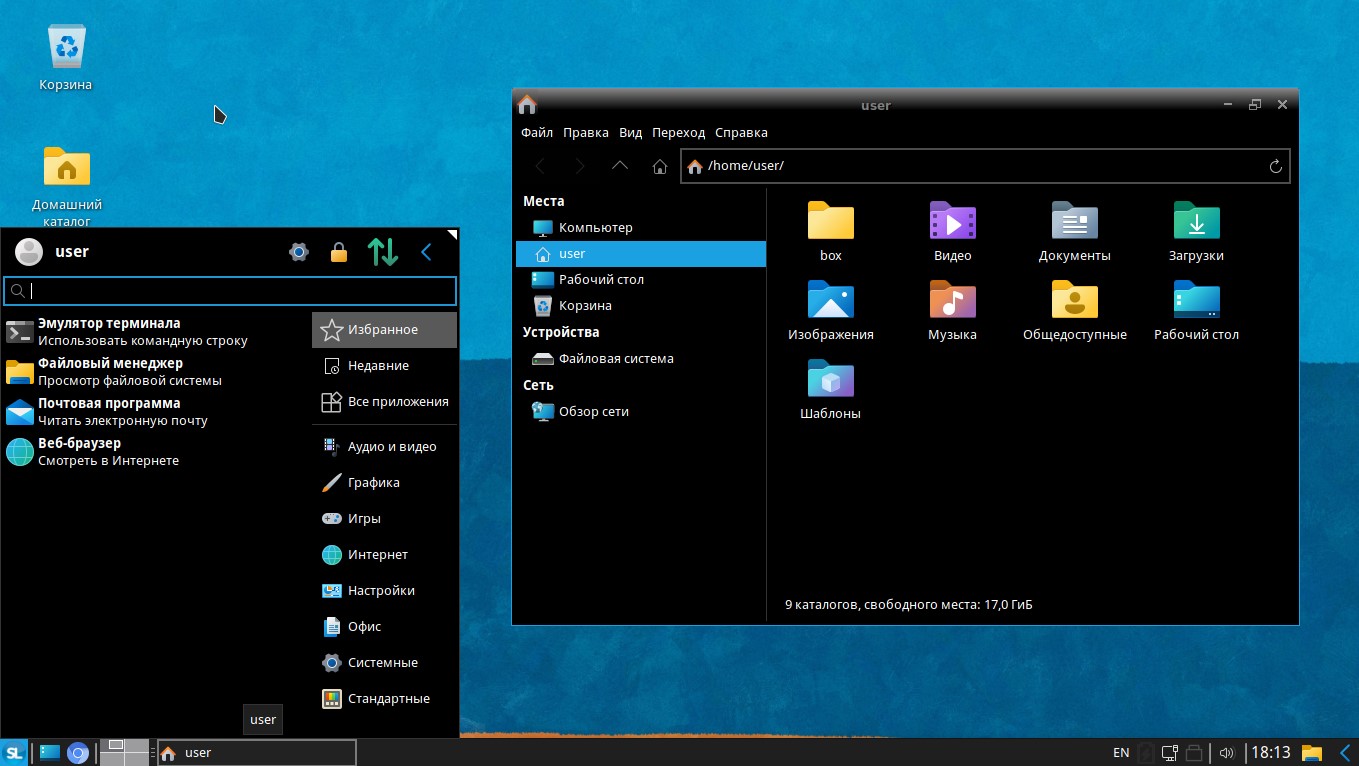Refresh the folder with the reload icon

[1275, 165]
